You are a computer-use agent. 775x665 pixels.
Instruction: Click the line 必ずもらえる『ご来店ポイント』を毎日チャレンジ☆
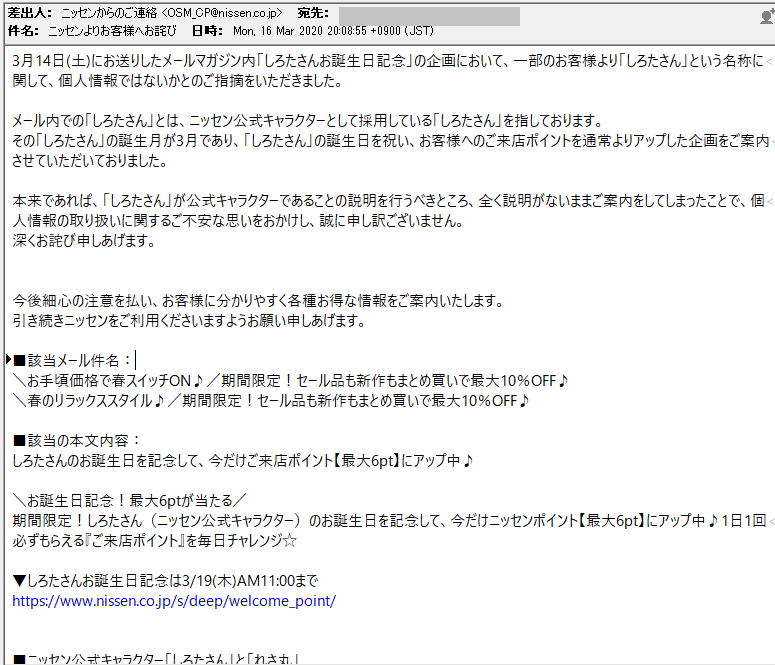coord(154,540)
